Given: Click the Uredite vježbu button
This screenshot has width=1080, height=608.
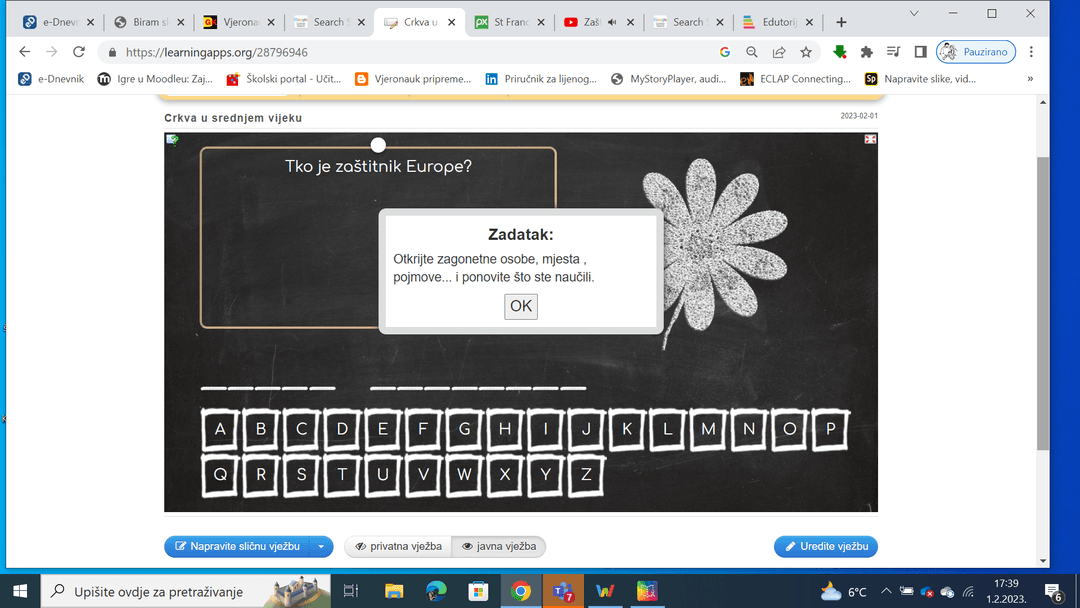Looking at the screenshot, I should tap(825, 546).
